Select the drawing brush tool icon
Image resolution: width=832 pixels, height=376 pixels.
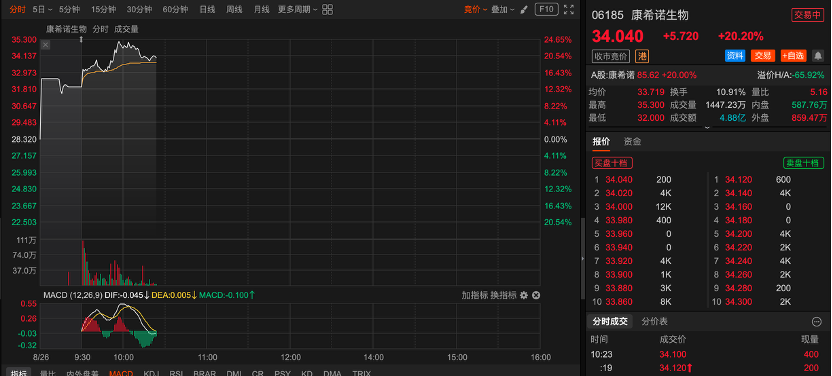524,9
